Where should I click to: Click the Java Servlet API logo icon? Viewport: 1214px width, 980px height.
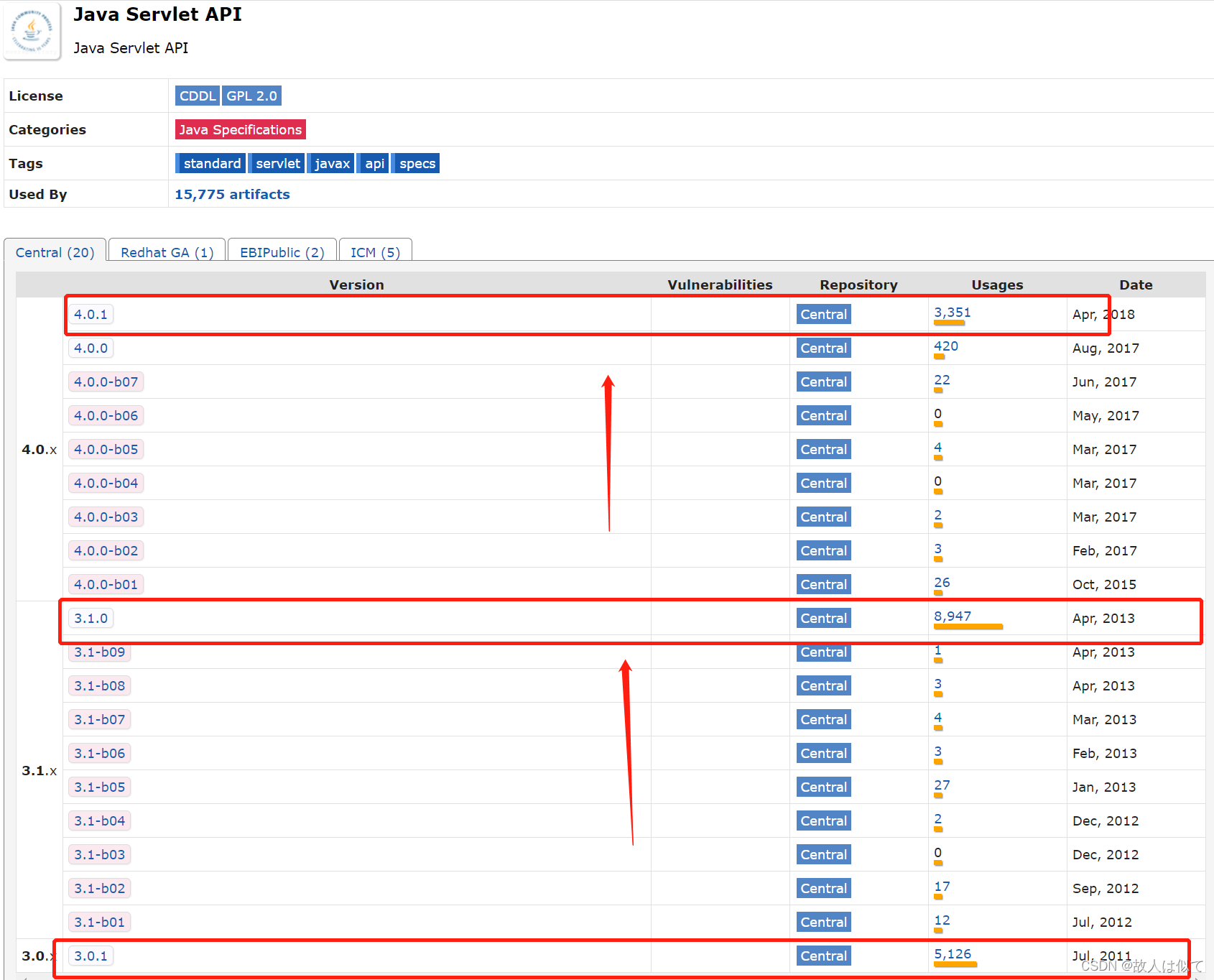(32, 30)
